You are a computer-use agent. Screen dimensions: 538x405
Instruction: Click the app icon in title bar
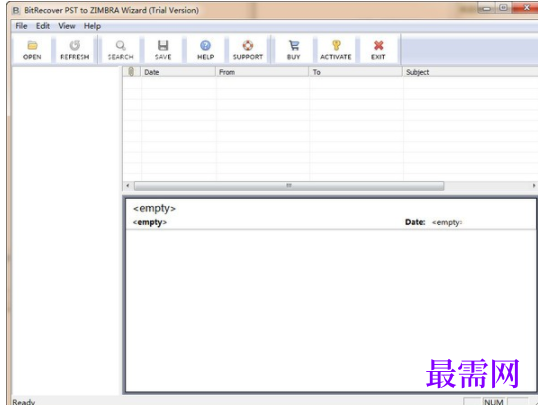pyautogui.click(x=16, y=11)
